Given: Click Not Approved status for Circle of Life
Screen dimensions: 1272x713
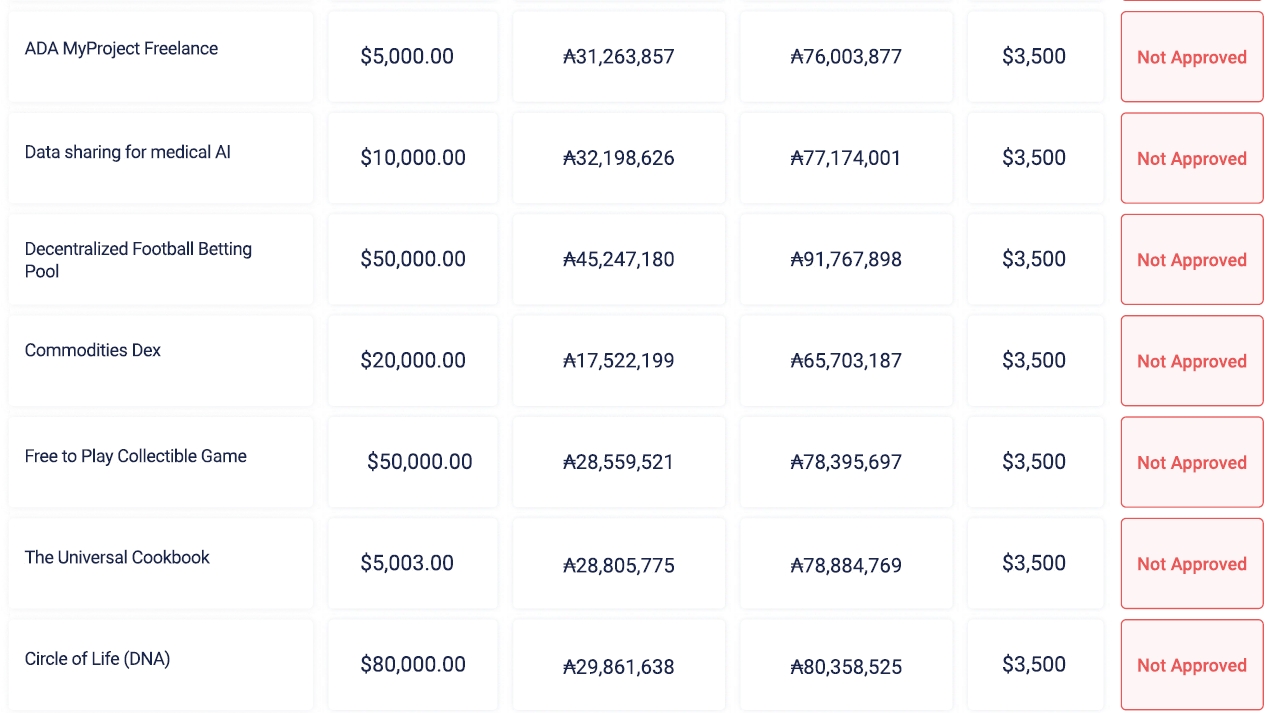Looking at the screenshot, I should point(1191,665).
